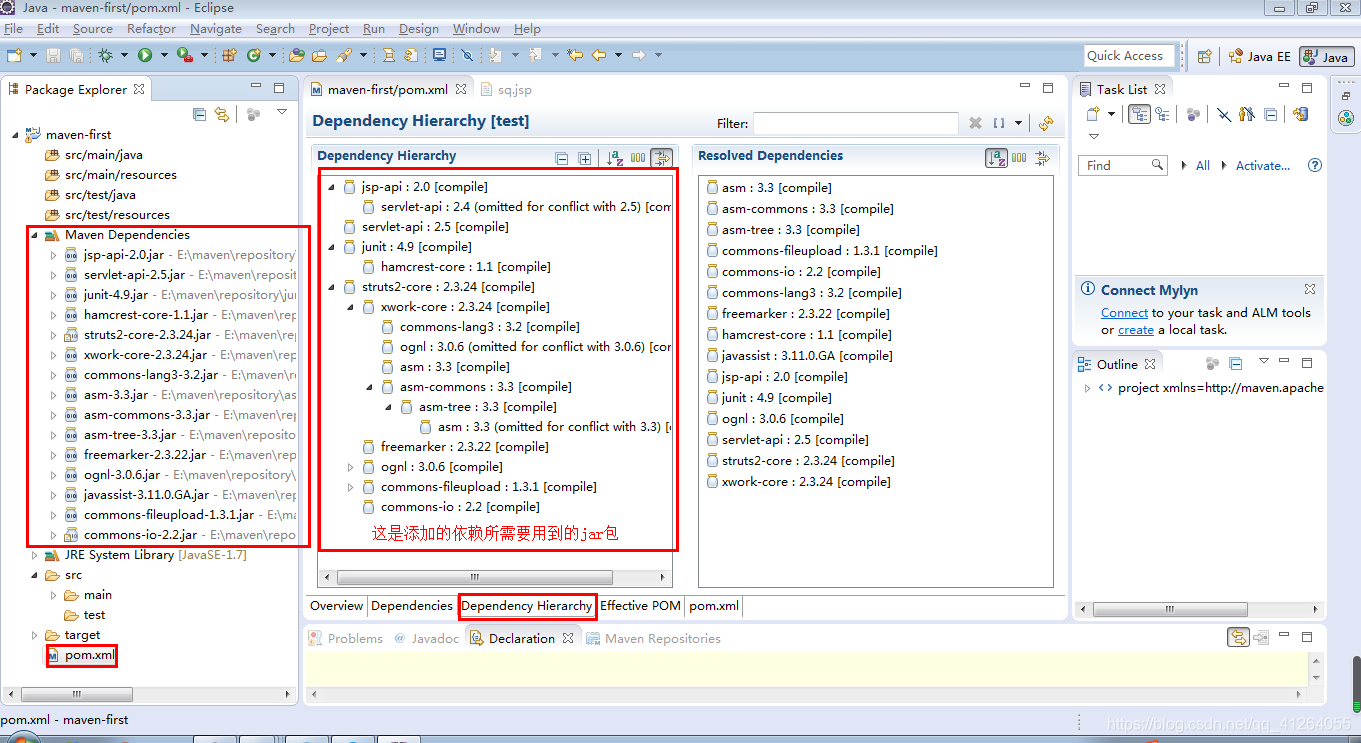
Task: Expand the target folder
Action: pos(34,634)
